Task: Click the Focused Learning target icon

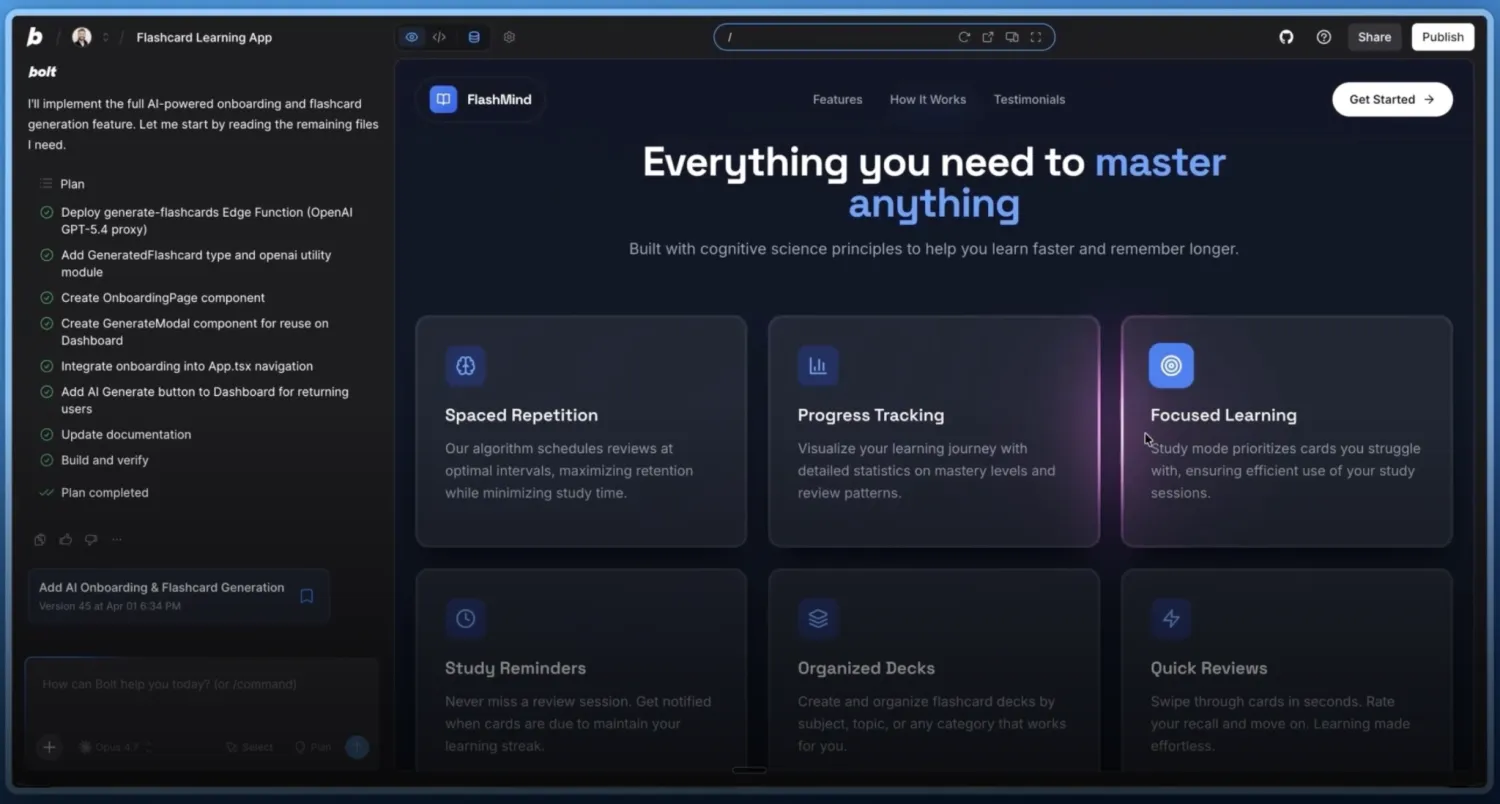Action: (1171, 366)
